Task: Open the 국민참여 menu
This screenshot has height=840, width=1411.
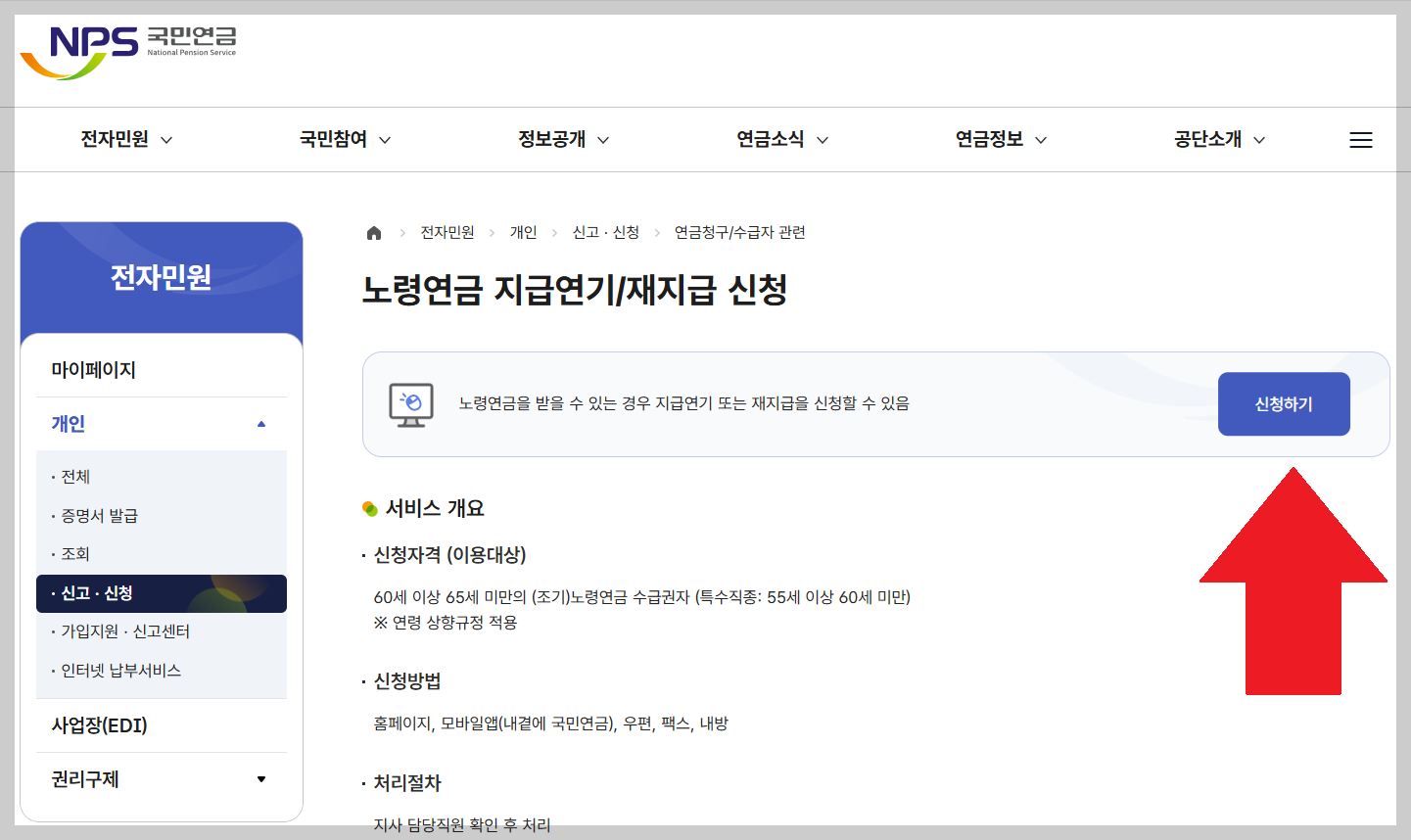Action: click(335, 139)
